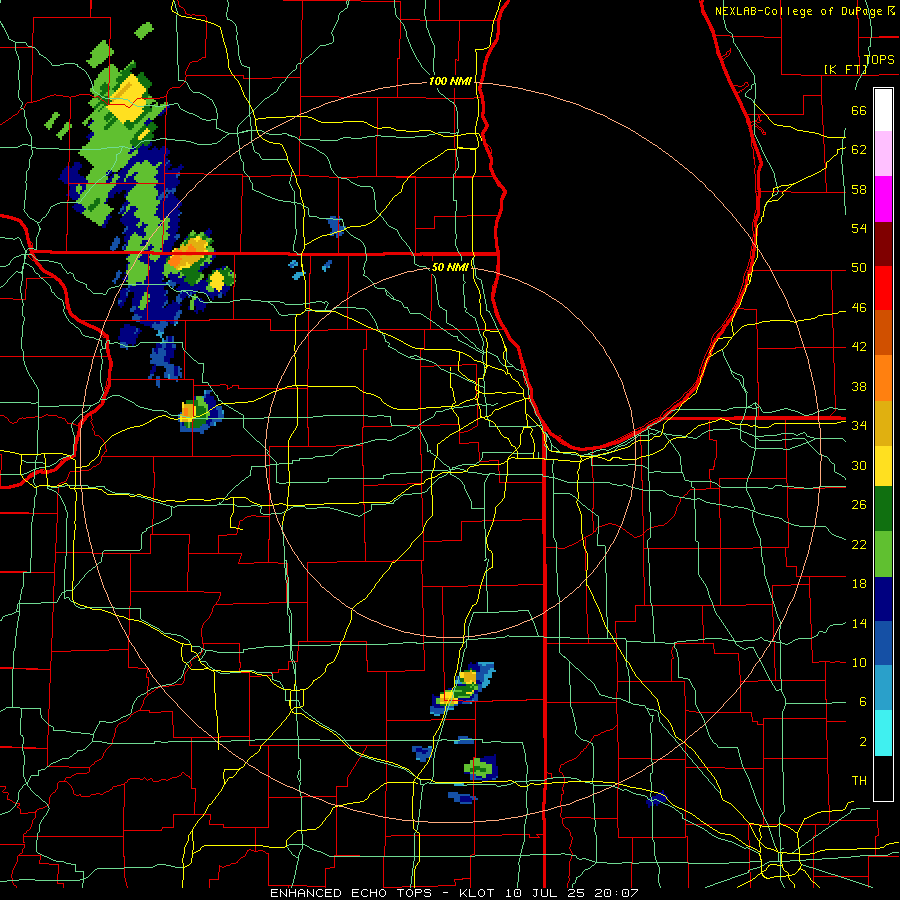Click the magenta legend swatch
This screenshot has height=900, width=900.
pos(883,199)
